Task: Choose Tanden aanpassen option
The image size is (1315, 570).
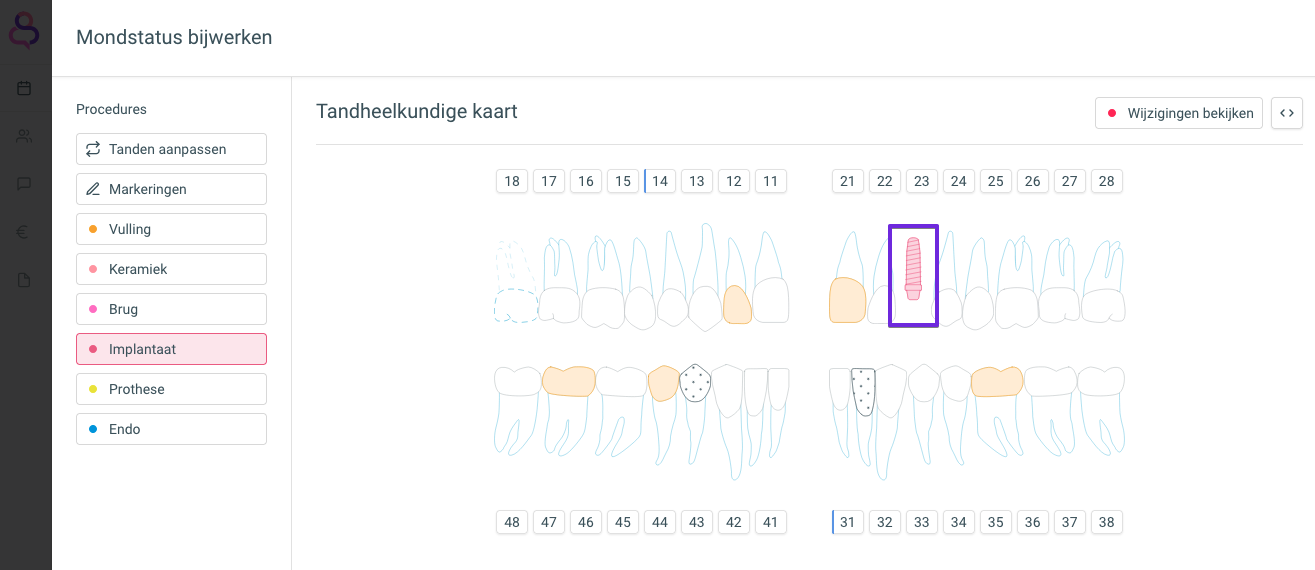Action: [171, 149]
